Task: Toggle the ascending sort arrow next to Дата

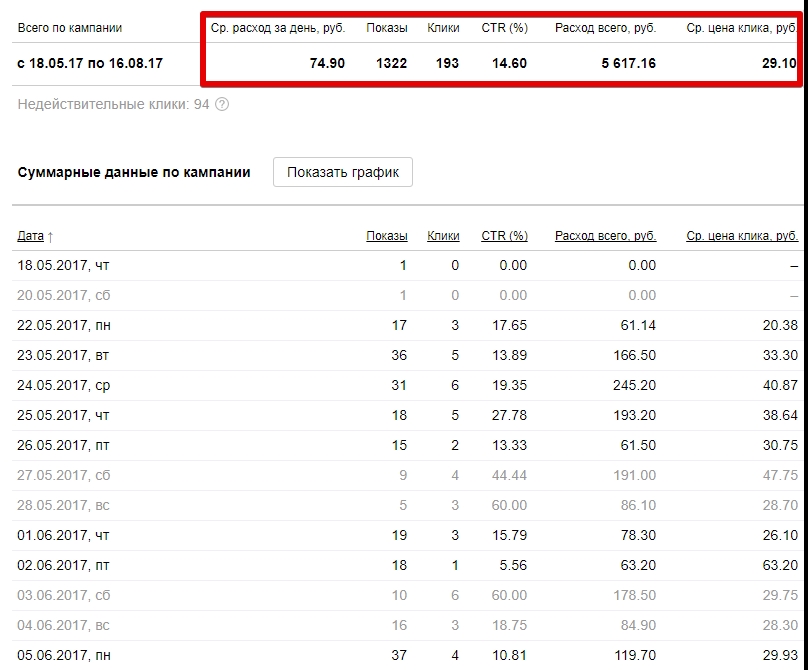Action: pos(50,237)
